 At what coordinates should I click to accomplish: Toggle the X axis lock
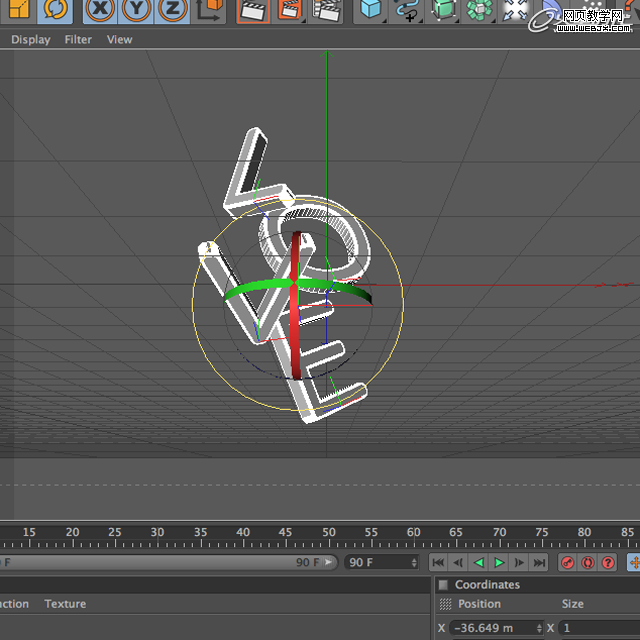tap(100, 10)
